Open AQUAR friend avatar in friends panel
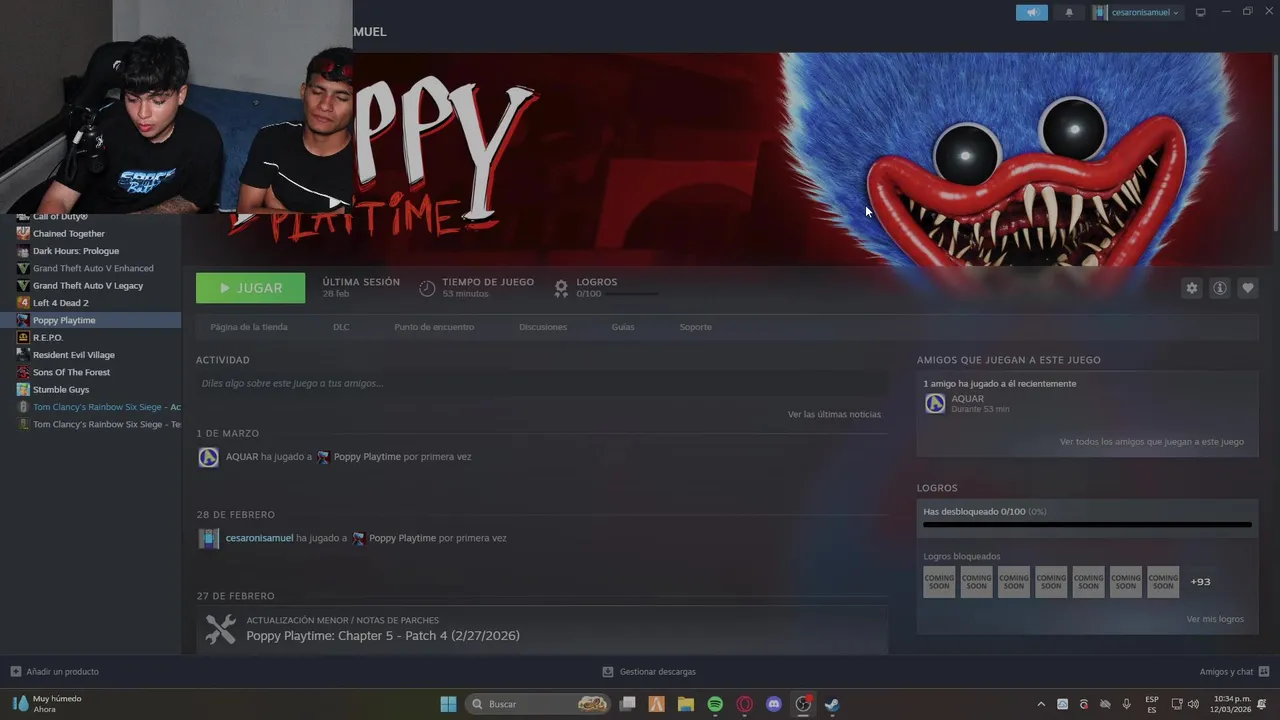 935,403
